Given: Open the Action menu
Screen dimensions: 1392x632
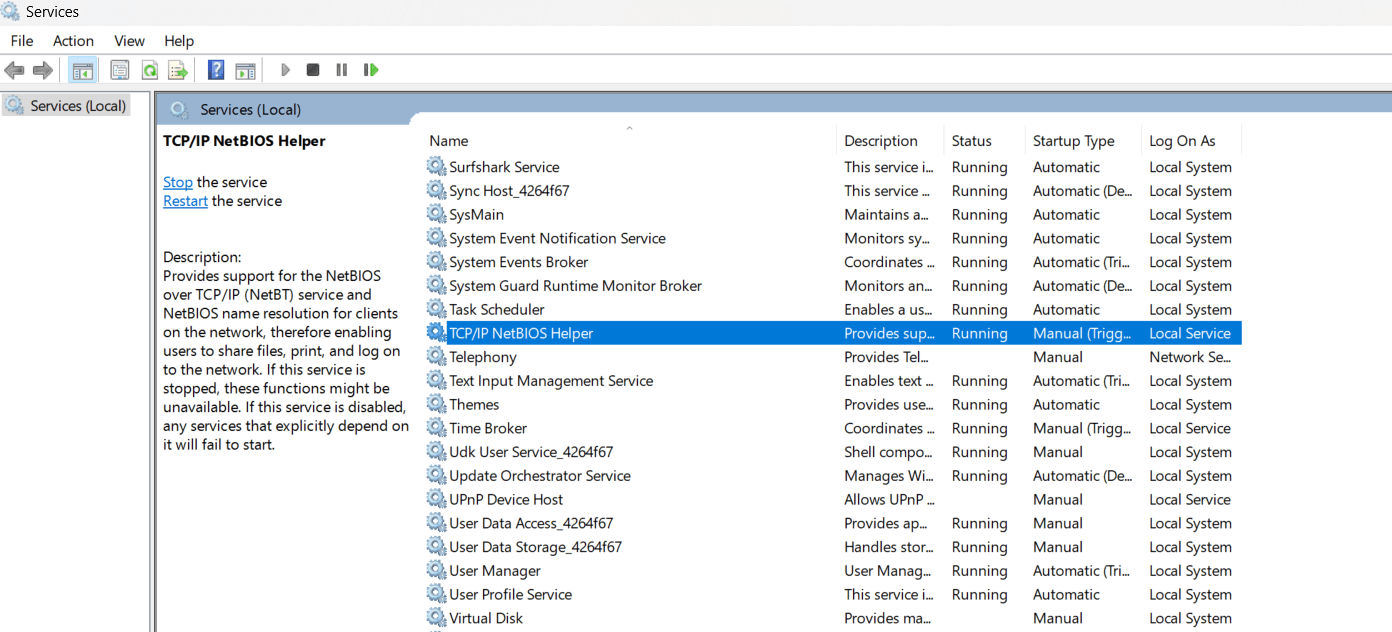Looking at the screenshot, I should pyautogui.click(x=73, y=40).
